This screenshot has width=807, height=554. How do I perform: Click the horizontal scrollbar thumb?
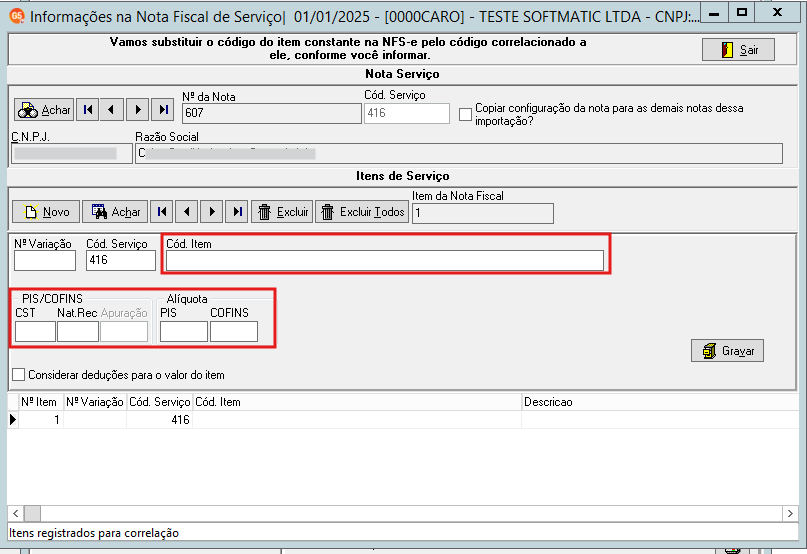coord(32,513)
